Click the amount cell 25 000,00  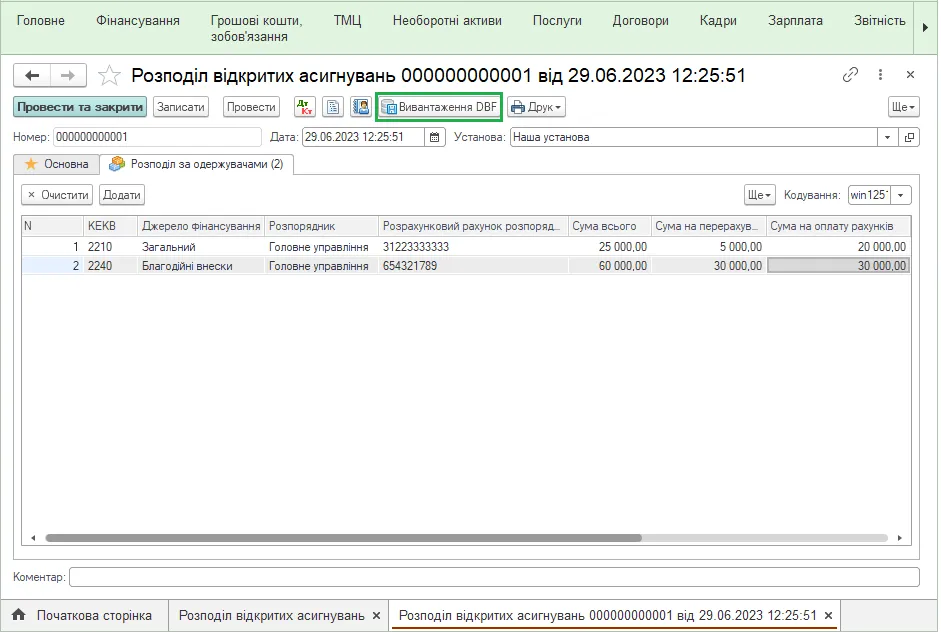coord(610,247)
